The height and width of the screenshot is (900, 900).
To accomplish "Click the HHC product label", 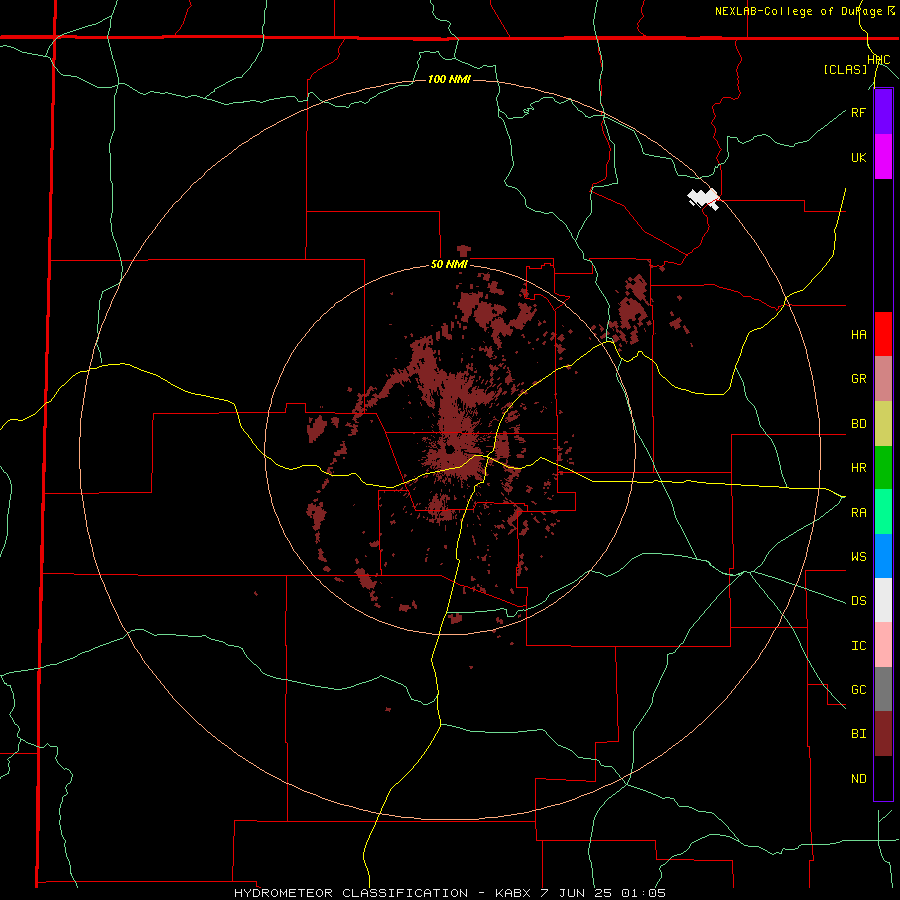I will (879, 60).
